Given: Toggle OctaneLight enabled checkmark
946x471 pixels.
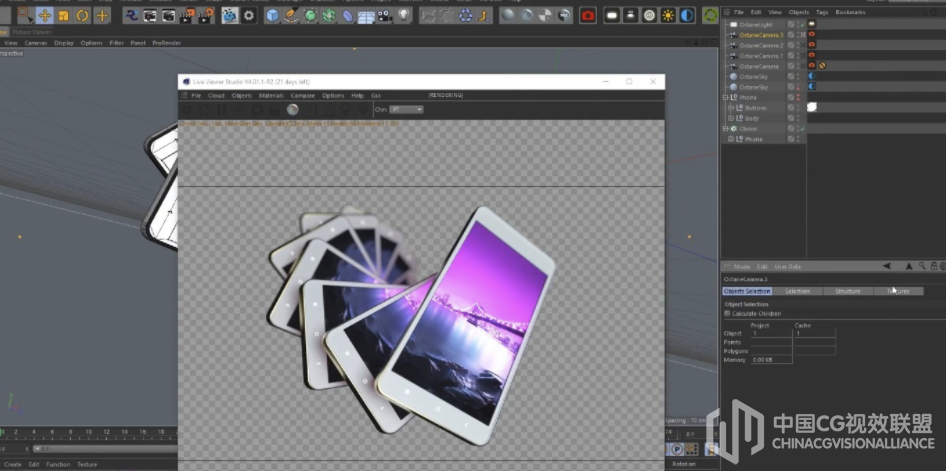Looking at the screenshot, I should [x=803, y=25].
